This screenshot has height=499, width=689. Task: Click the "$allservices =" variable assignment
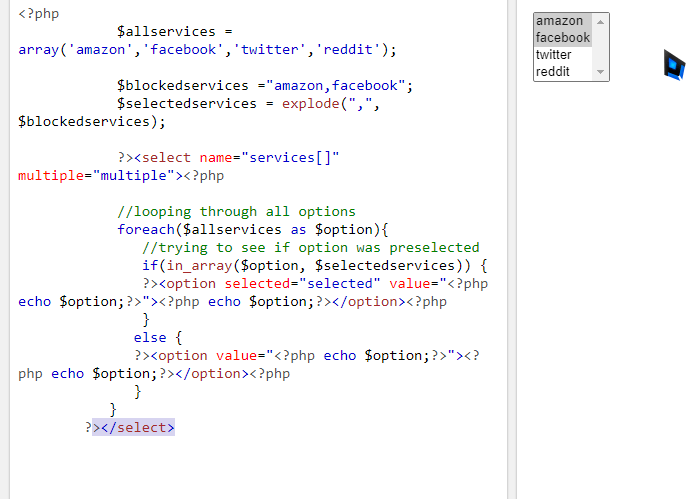point(174,32)
